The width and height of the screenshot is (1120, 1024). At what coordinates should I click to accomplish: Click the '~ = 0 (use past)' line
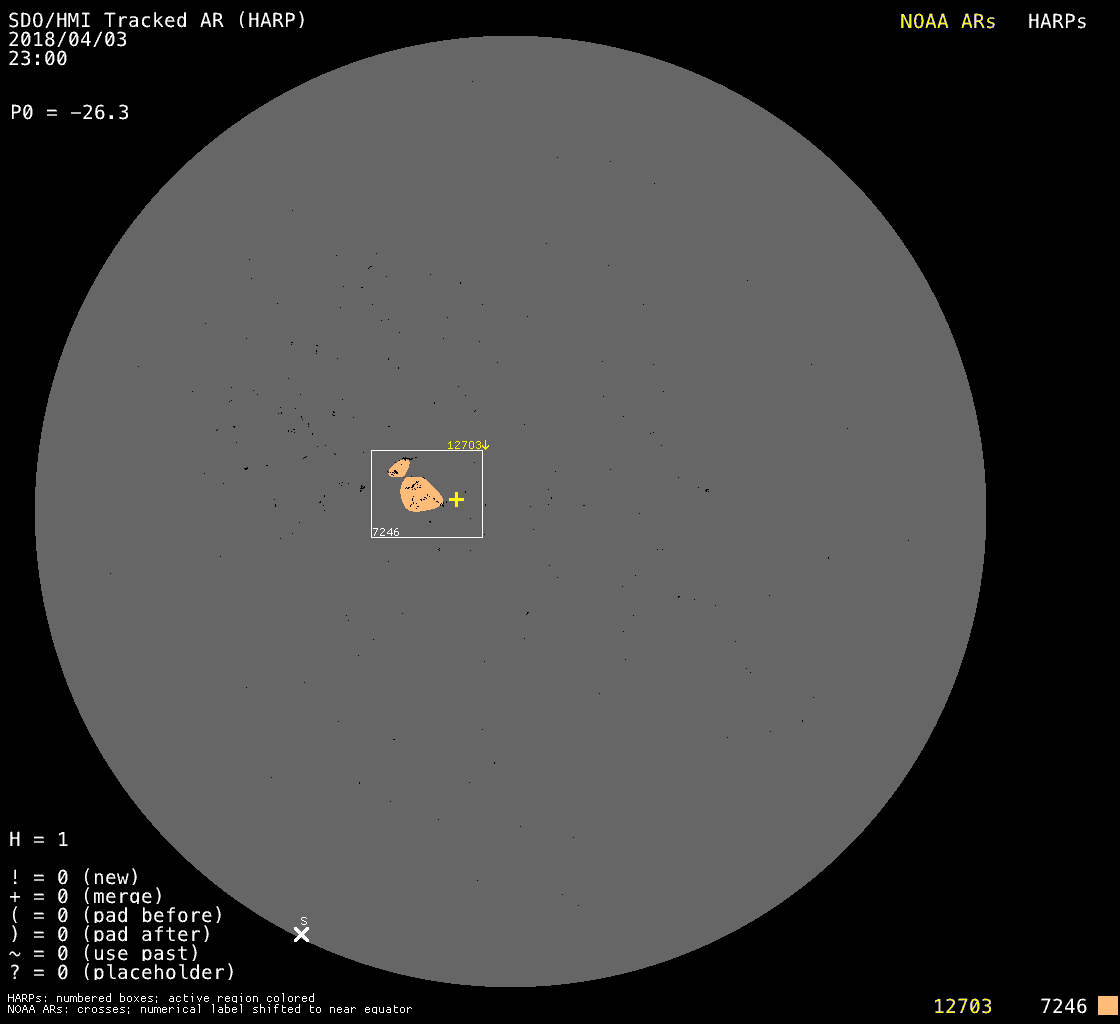click(104, 953)
